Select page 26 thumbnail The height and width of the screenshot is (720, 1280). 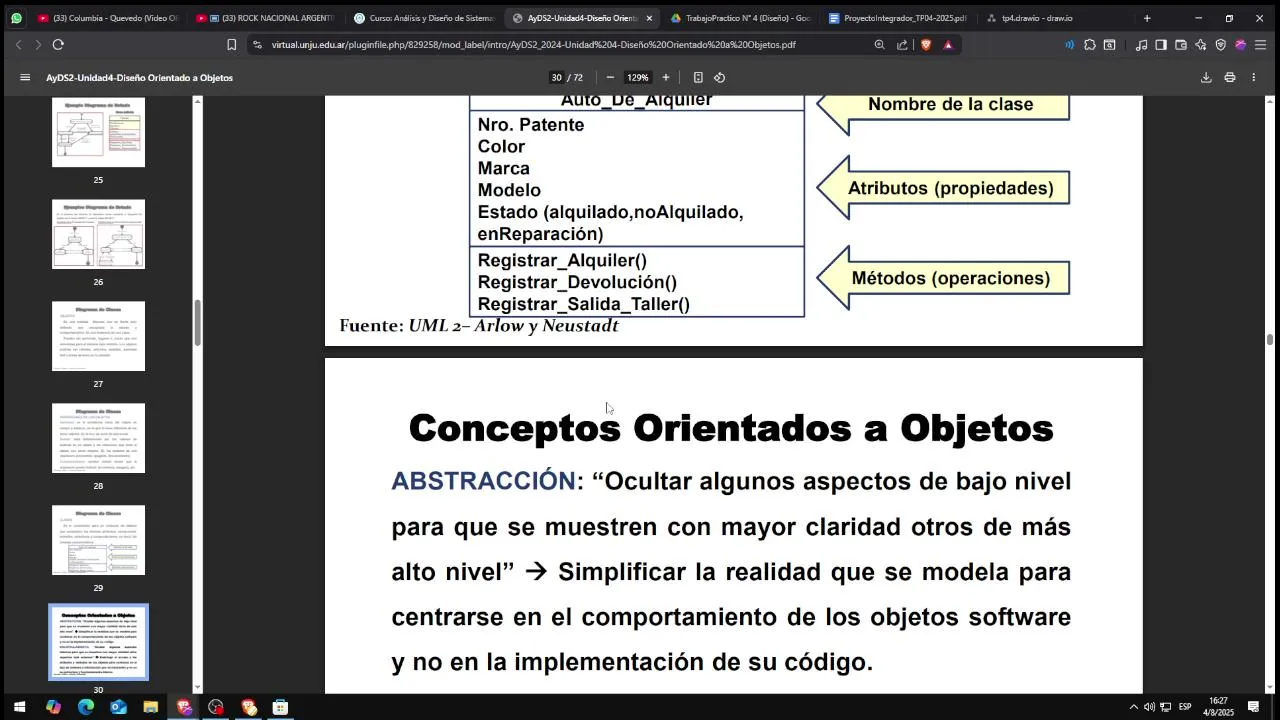coord(98,234)
